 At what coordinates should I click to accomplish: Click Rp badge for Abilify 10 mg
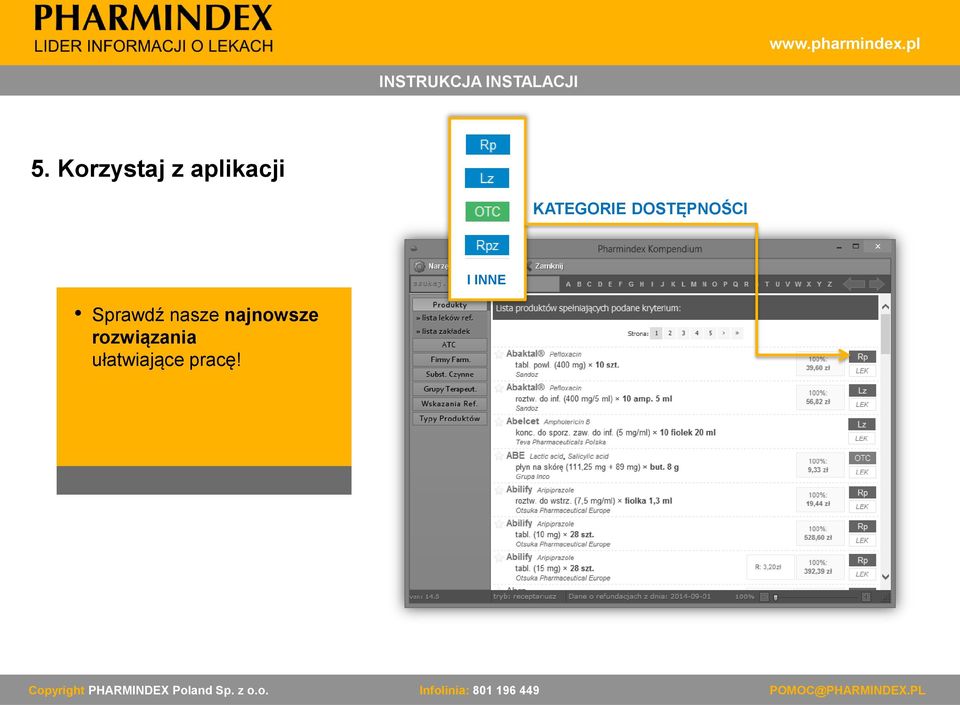click(x=862, y=526)
